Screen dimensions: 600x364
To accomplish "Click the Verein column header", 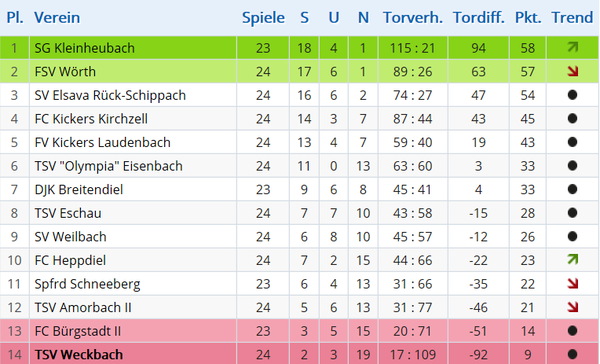I will (57, 18).
